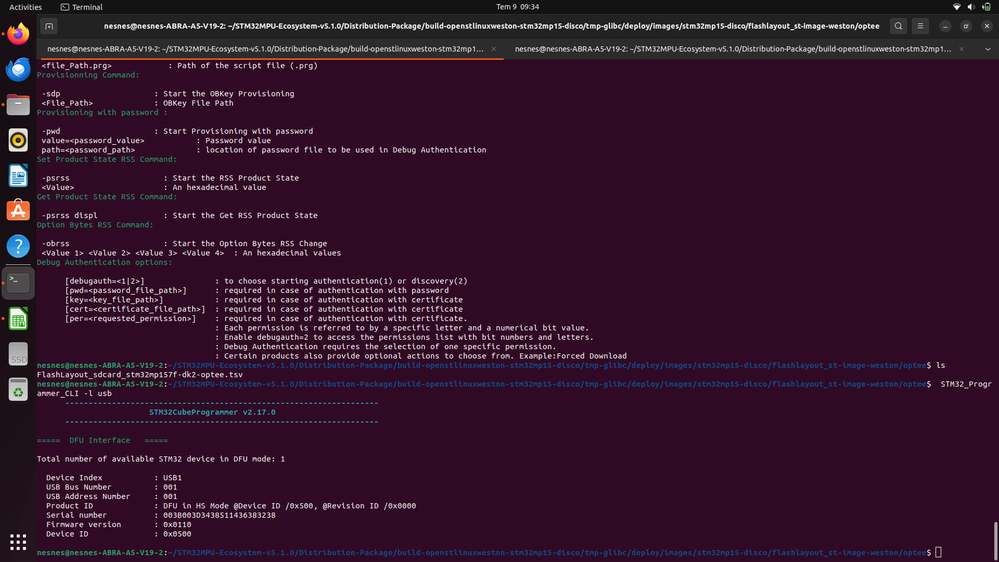Screen dimensions: 999x562
Task: Click the DFU Interface heading
Action: point(102,440)
